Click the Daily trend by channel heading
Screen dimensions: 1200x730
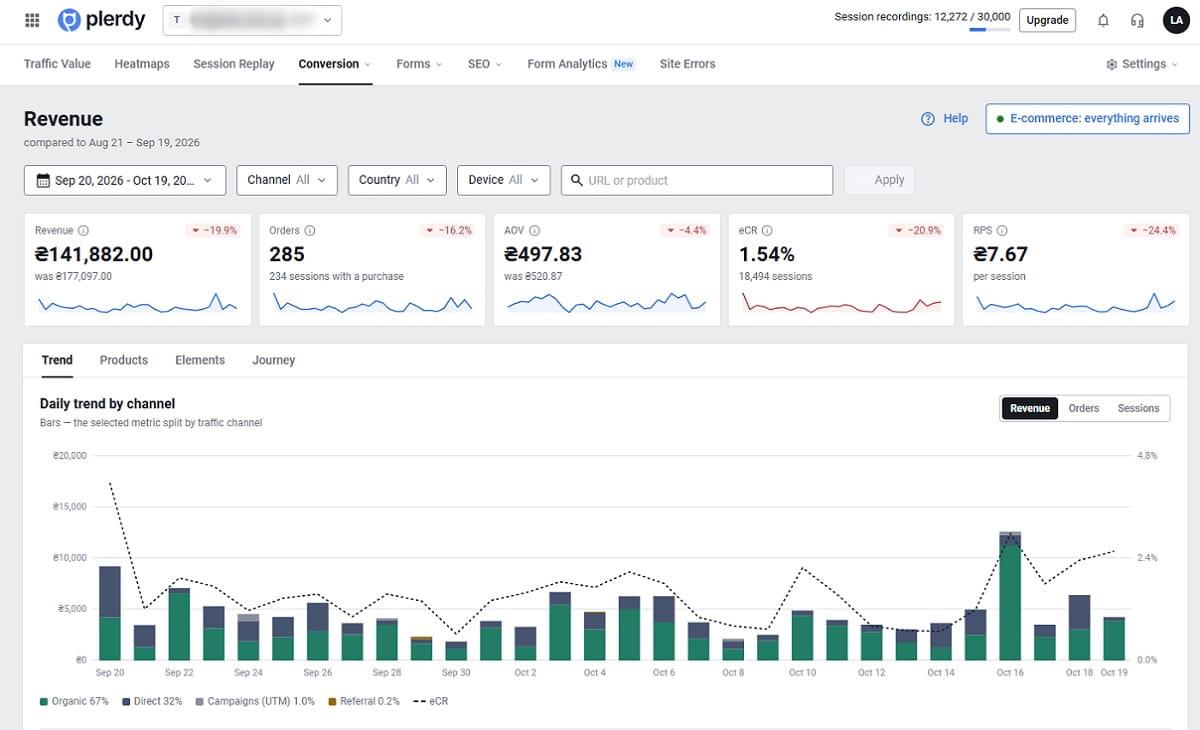click(x=108, y=404)
